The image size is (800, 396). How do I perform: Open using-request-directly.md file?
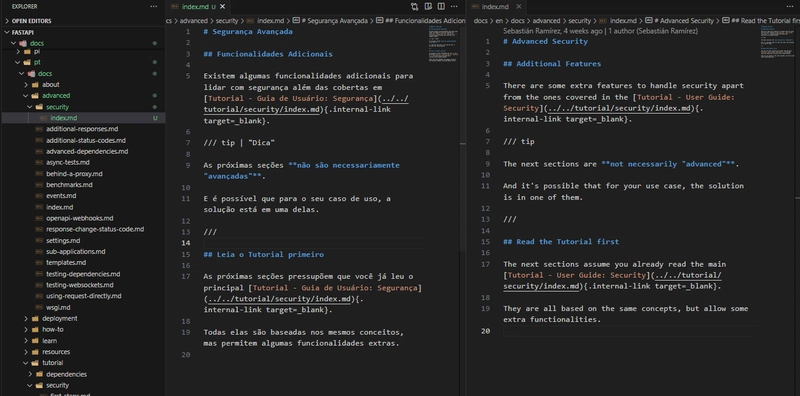click(84, 296)
